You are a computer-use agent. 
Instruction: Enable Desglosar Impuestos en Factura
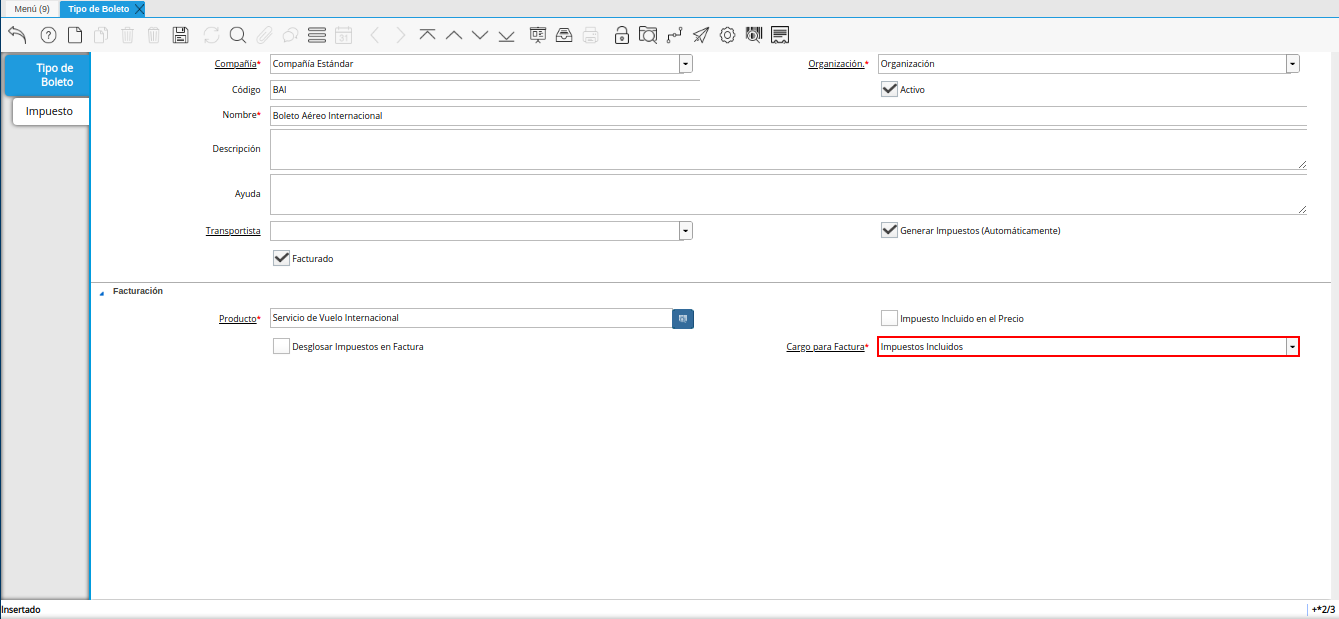(x=281, y=347)
